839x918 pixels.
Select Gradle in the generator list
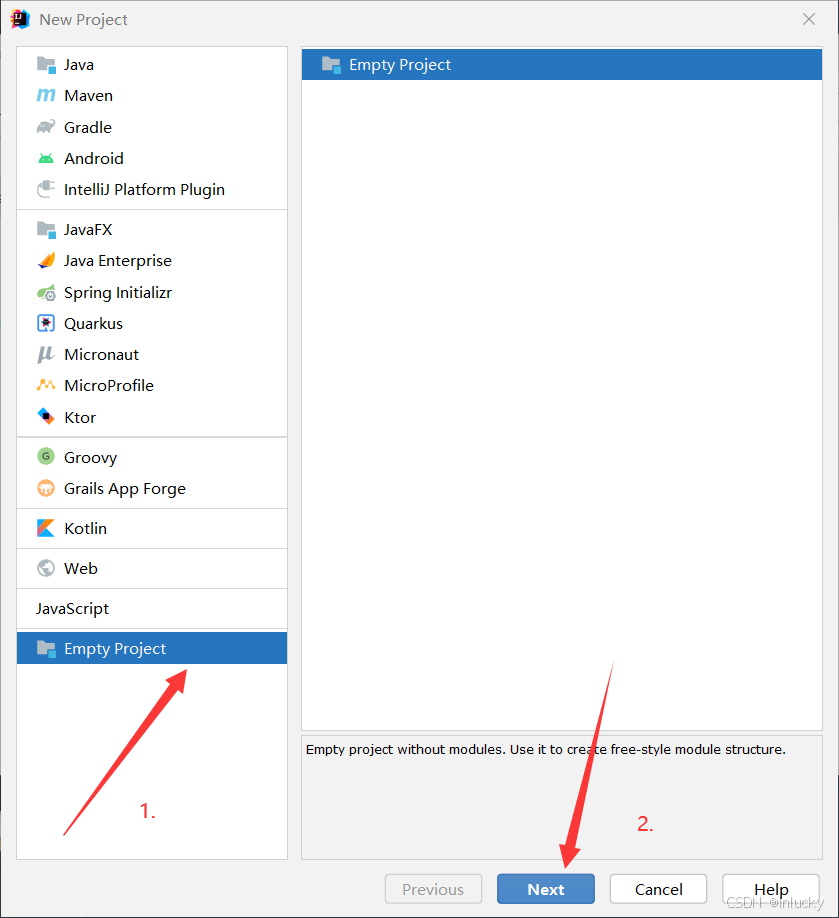88,127
